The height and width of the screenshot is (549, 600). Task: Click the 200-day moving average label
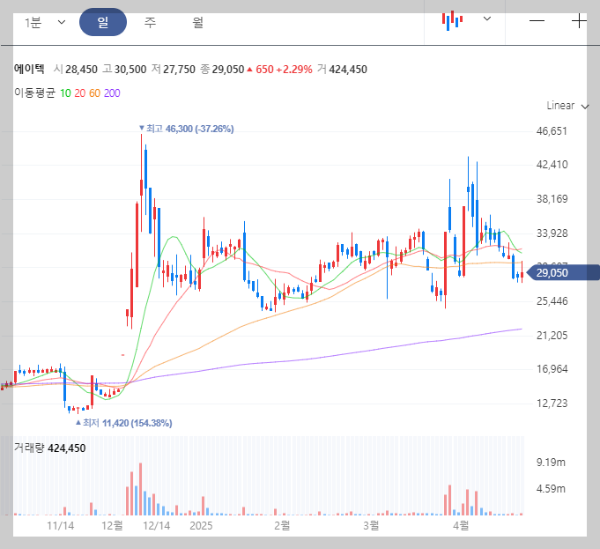tap(112, 93)
